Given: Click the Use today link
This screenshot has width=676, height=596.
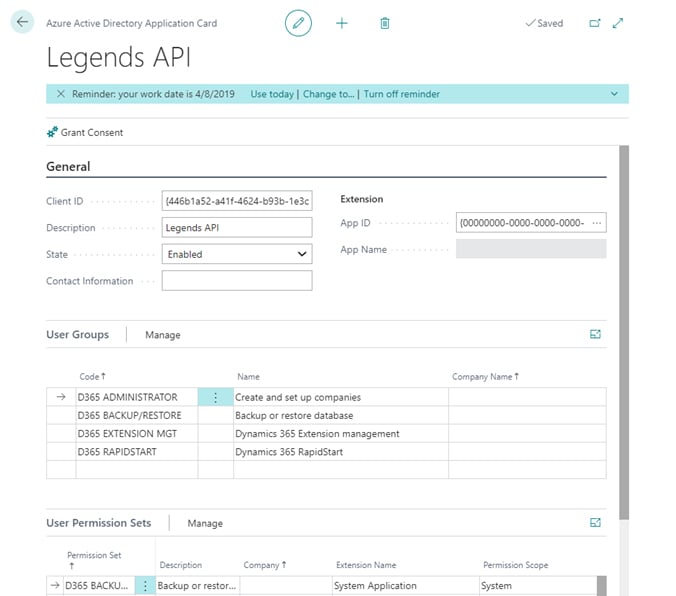Looking at the screenshot, I should point(272,94).
